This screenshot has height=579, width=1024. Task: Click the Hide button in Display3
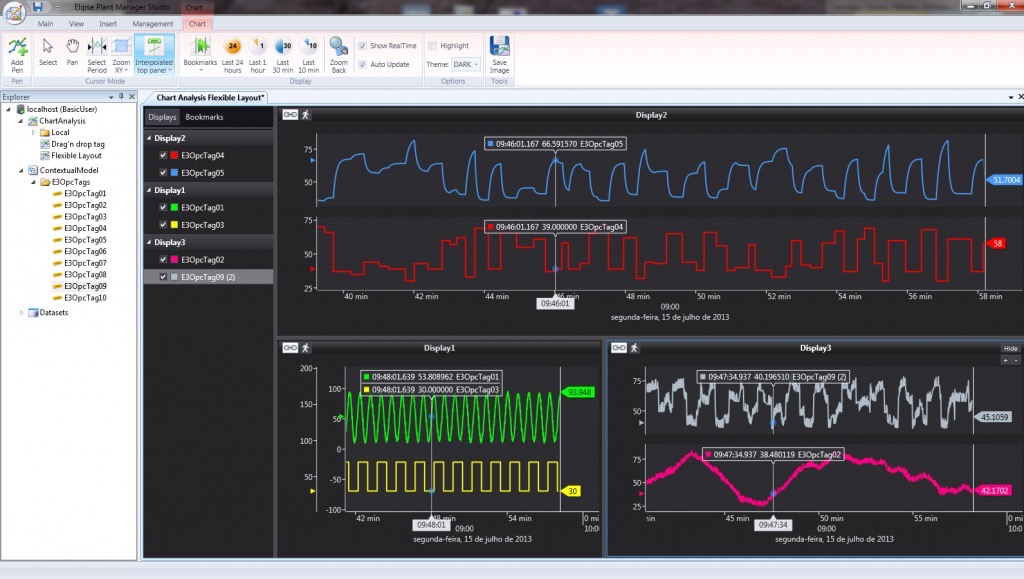pos(1010,349)
